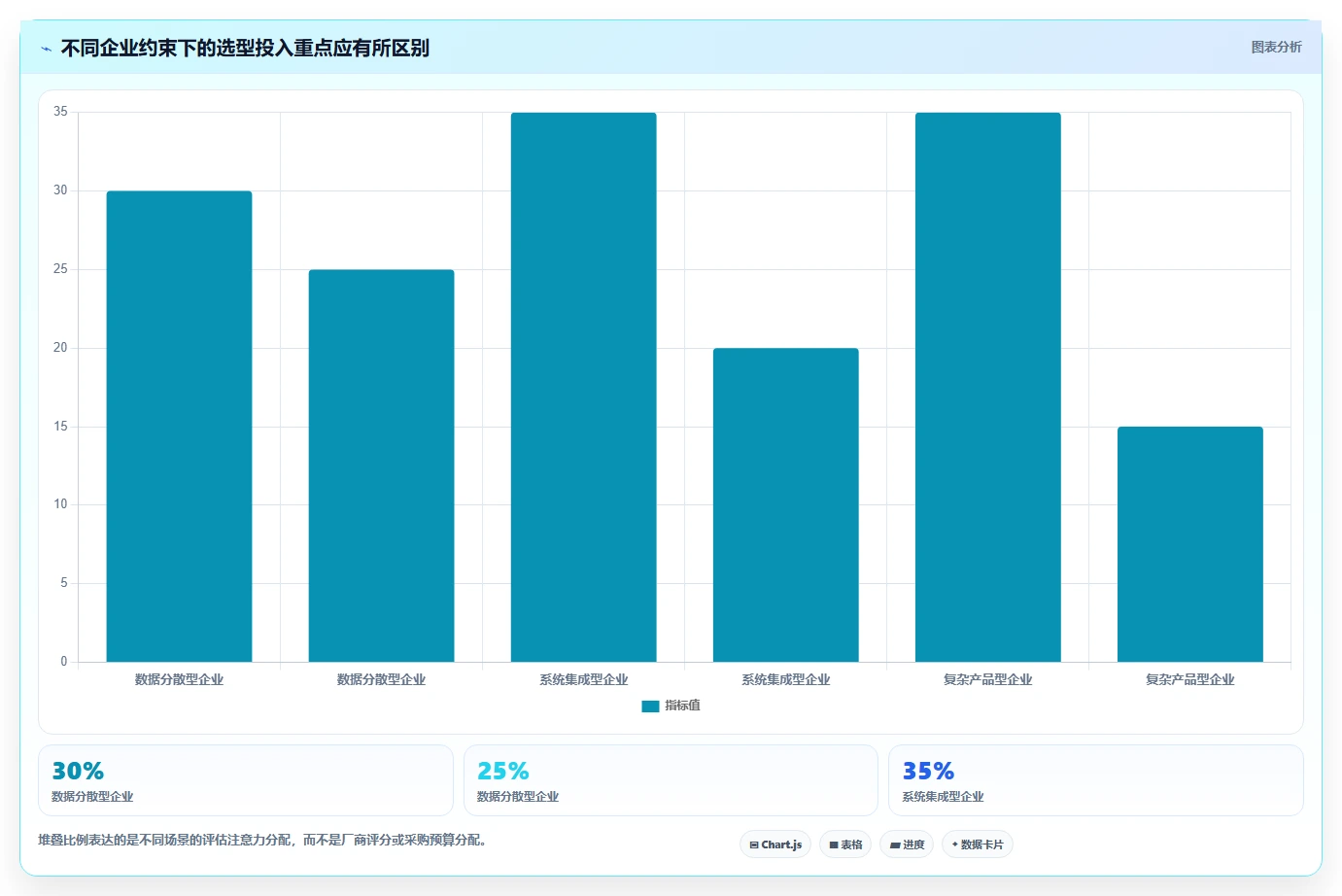This screenshot has height=896, width=1342.
Task: Select the 数据卡片 chip
Action: point(978,844)
